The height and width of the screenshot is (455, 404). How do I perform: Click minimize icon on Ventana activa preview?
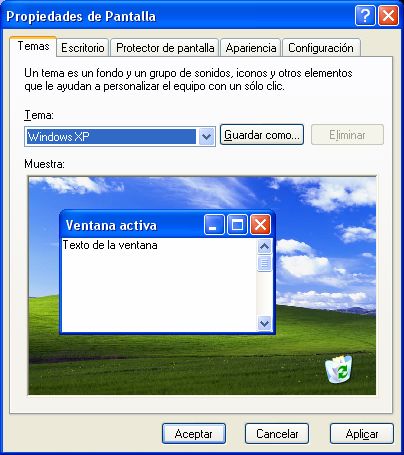(214, 225)
